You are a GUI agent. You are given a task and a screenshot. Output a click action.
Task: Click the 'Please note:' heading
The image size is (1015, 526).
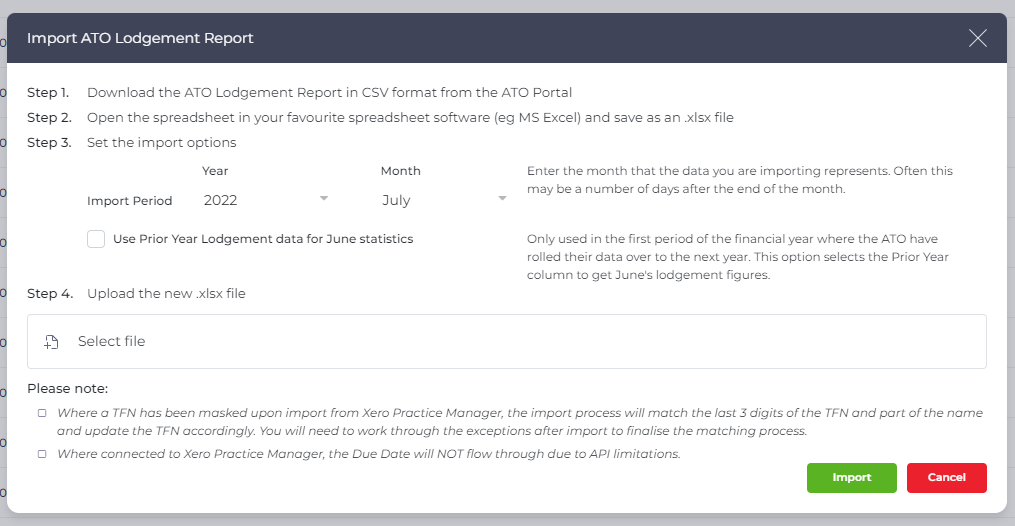tap(67, 389)
